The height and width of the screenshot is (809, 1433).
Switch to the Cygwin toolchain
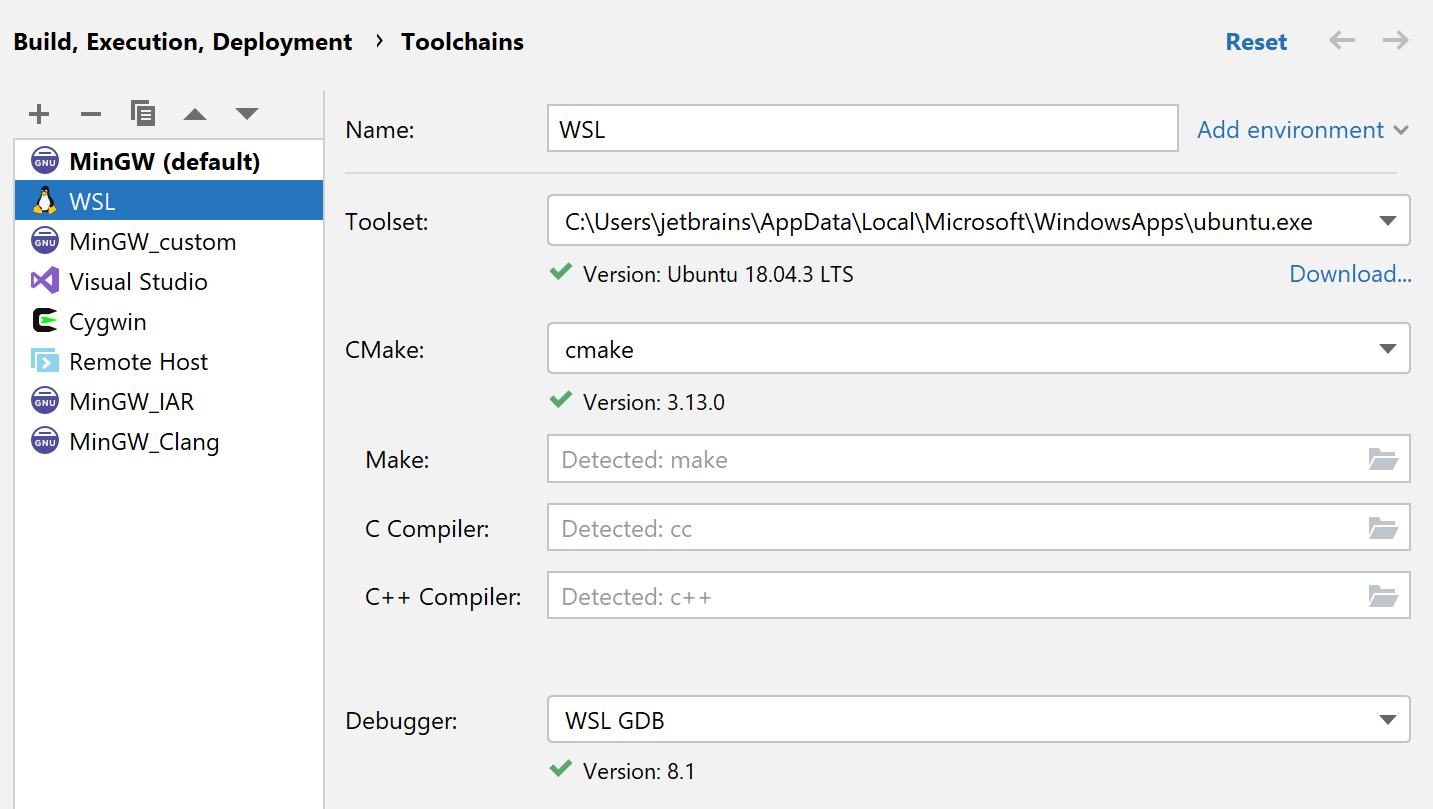pos(109,321)
